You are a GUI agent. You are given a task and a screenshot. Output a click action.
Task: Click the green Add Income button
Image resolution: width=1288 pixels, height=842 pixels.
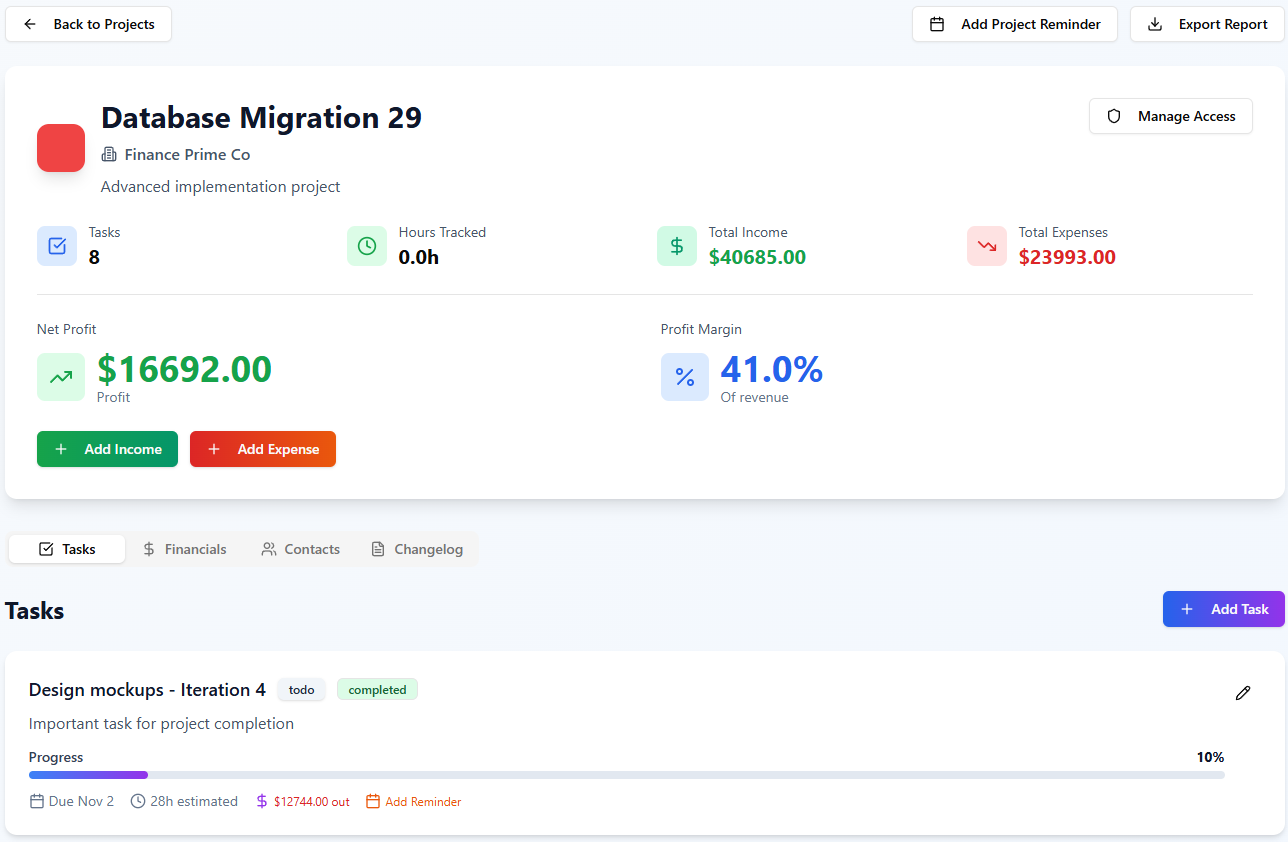[107, 449]
